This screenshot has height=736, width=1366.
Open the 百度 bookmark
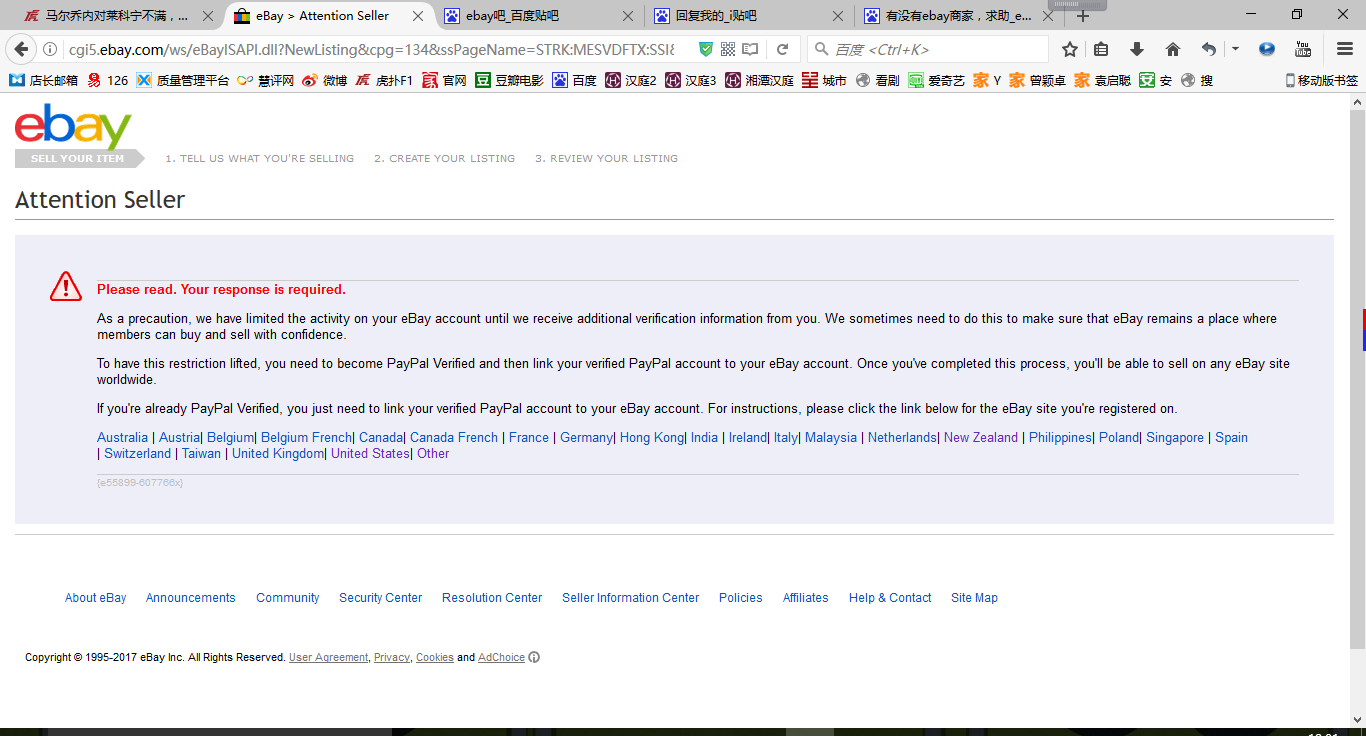[x=575, y=80]
